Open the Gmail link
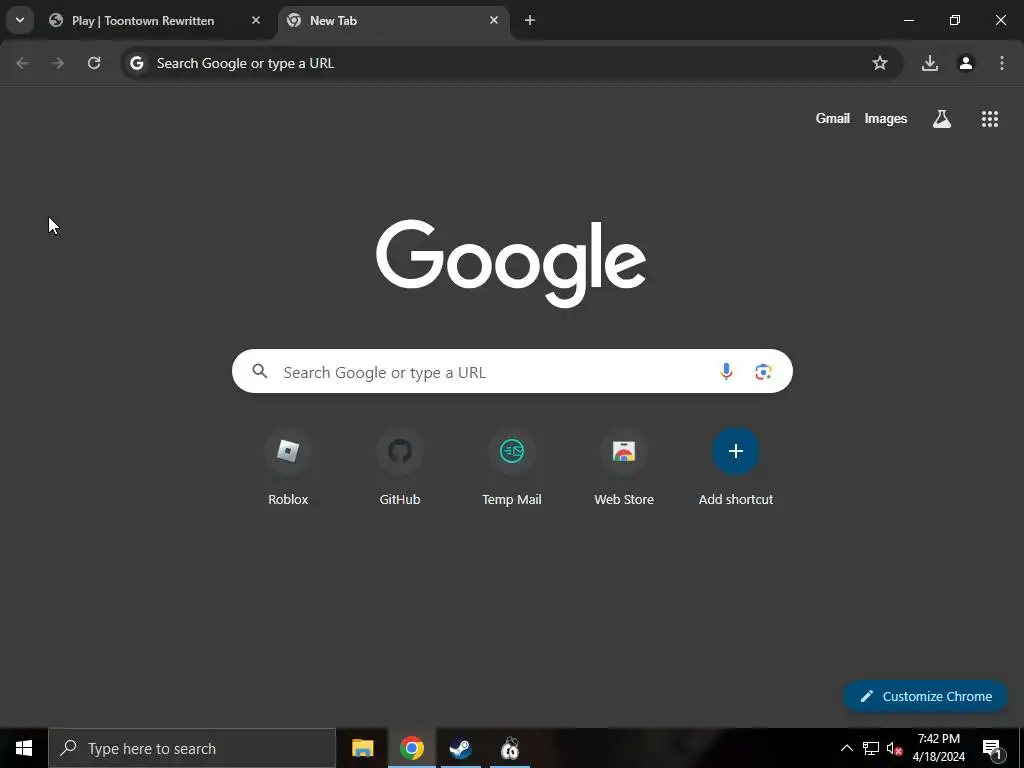 (833, 118)
